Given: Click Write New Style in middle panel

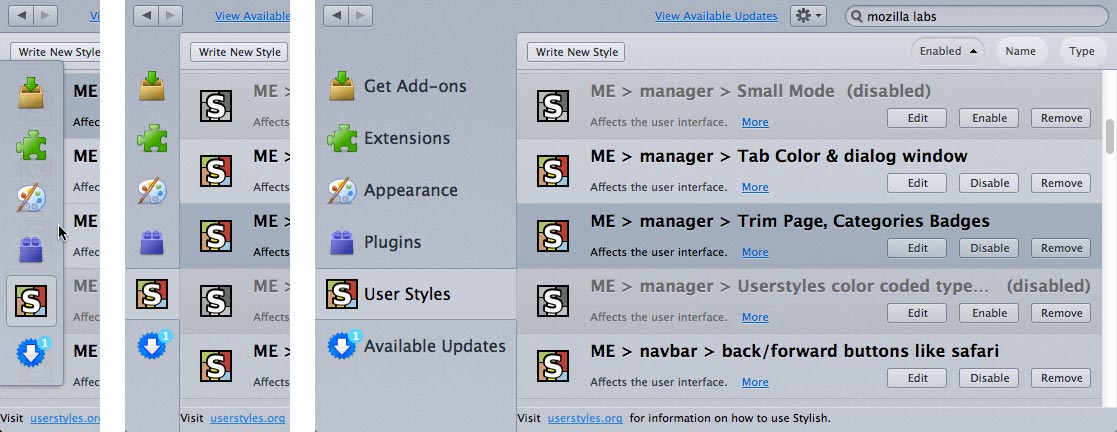Looking at the screenshot, I should pos(239,52).
